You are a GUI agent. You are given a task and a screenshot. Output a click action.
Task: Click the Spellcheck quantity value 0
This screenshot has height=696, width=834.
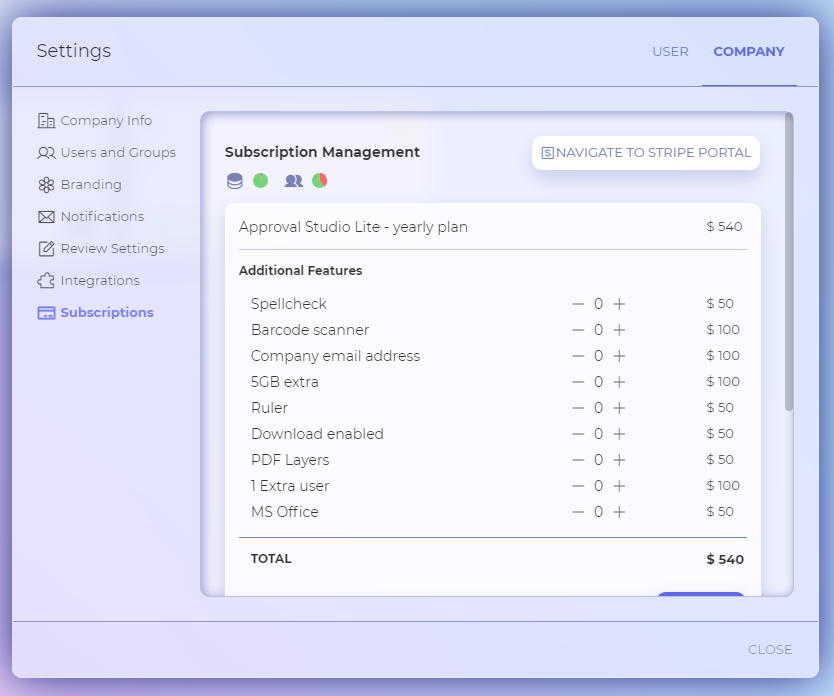(598, 304)
